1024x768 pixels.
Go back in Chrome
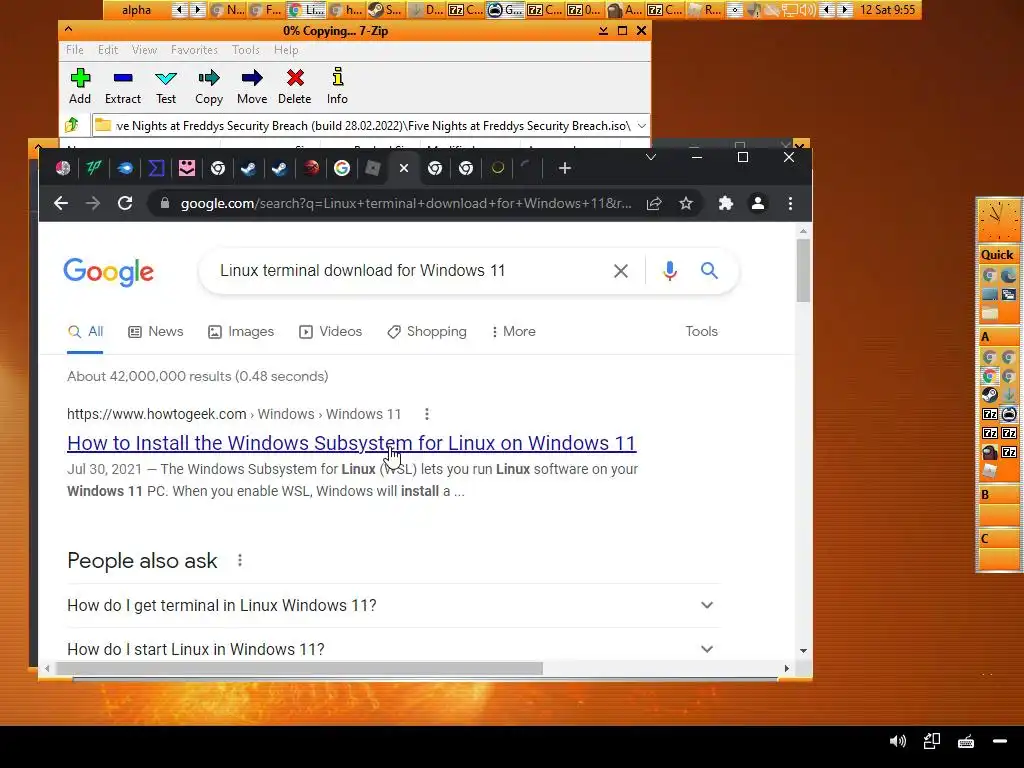(x=61, y=203)
